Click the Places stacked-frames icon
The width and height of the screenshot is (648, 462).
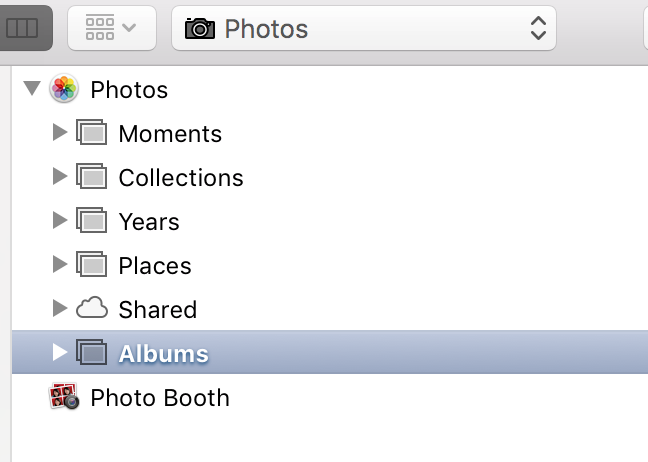click(92, 264)
